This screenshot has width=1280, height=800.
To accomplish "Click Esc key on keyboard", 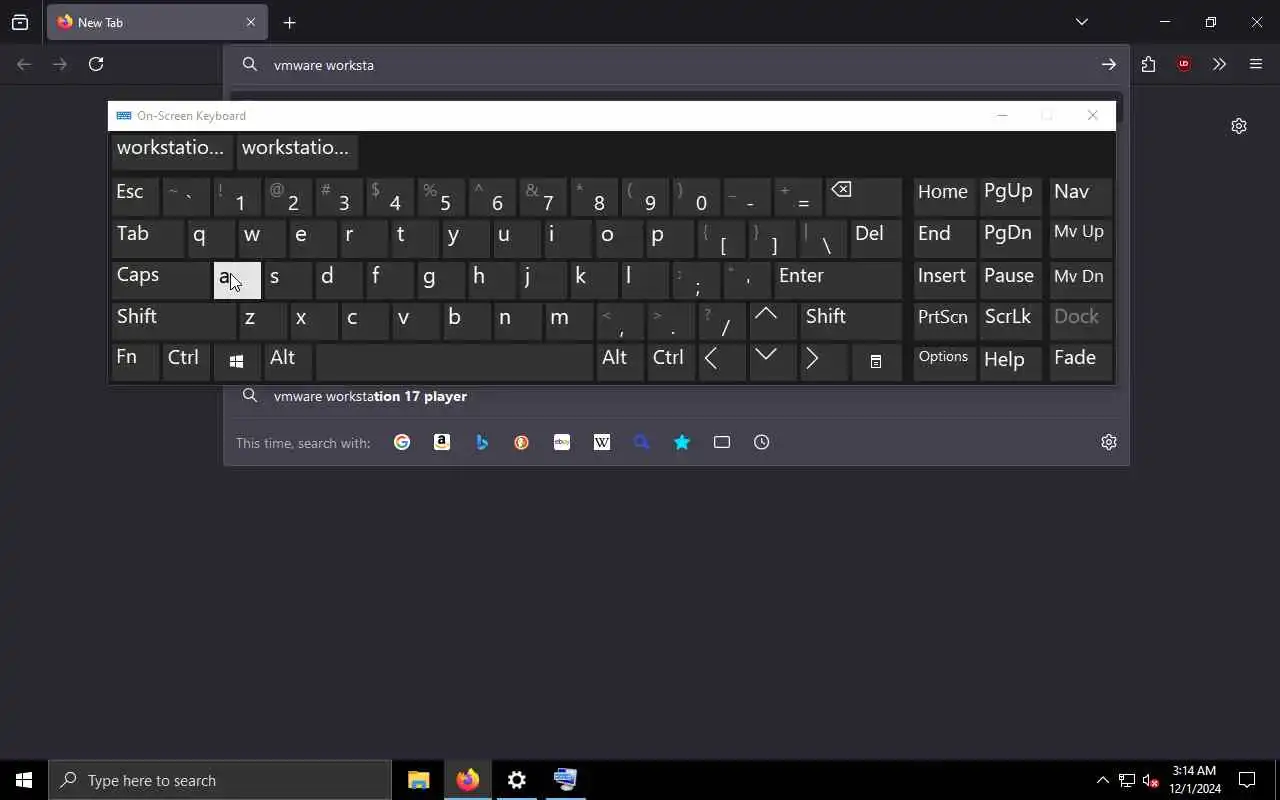I will pyautogui.click(x=135, y=197).
